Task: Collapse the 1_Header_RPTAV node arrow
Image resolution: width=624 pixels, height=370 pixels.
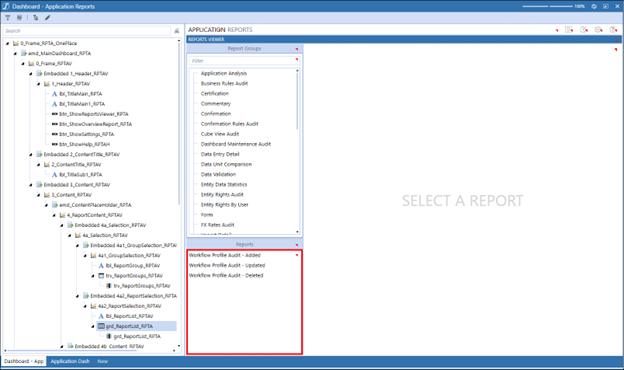Action: 39,84
